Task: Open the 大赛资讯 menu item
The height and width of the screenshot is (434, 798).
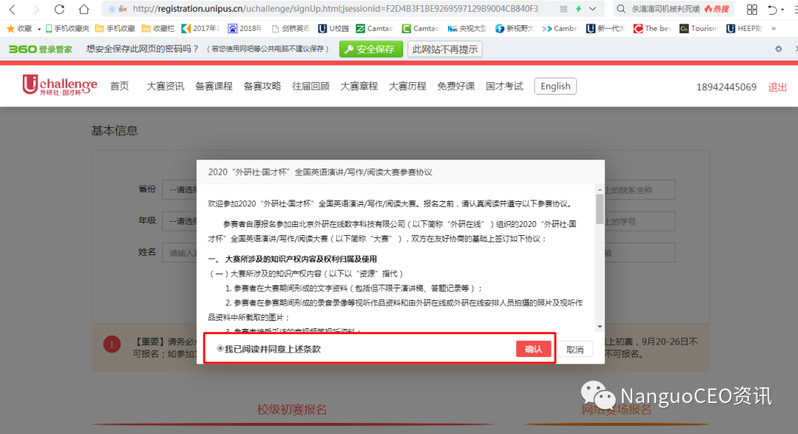Action: (165, 86)
